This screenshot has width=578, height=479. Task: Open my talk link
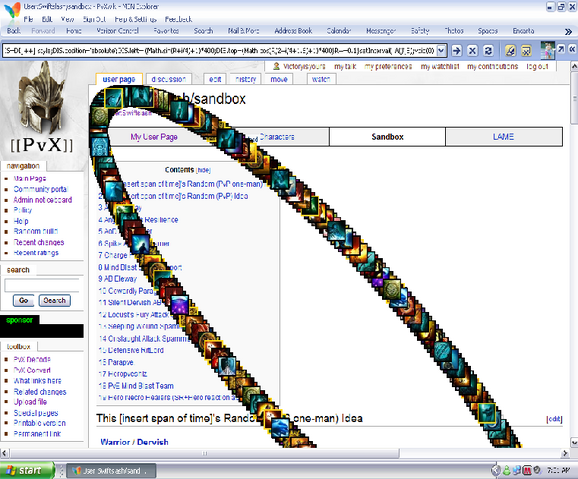pos(345,66)
